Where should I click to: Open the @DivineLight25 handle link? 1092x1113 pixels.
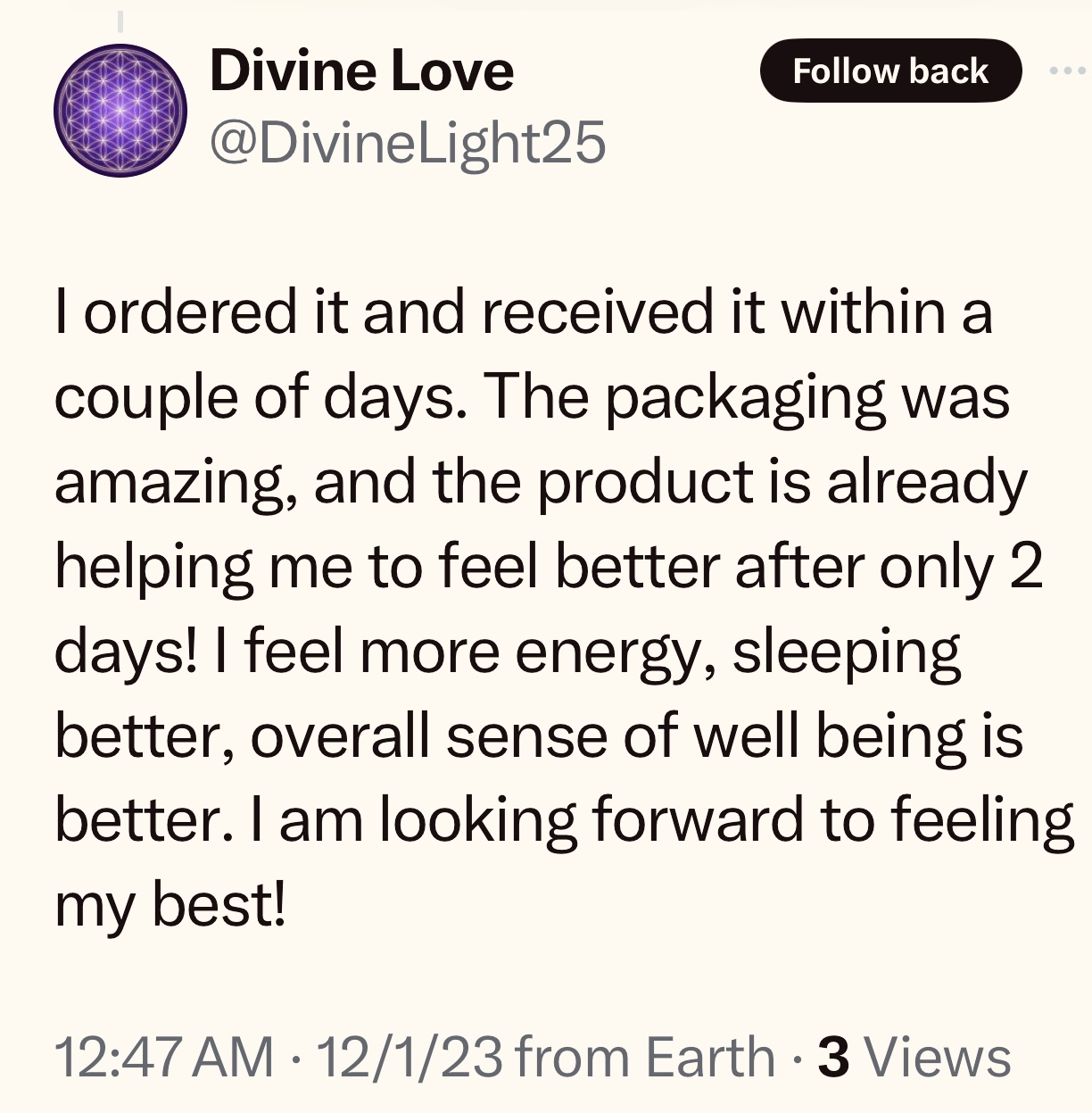407,142
